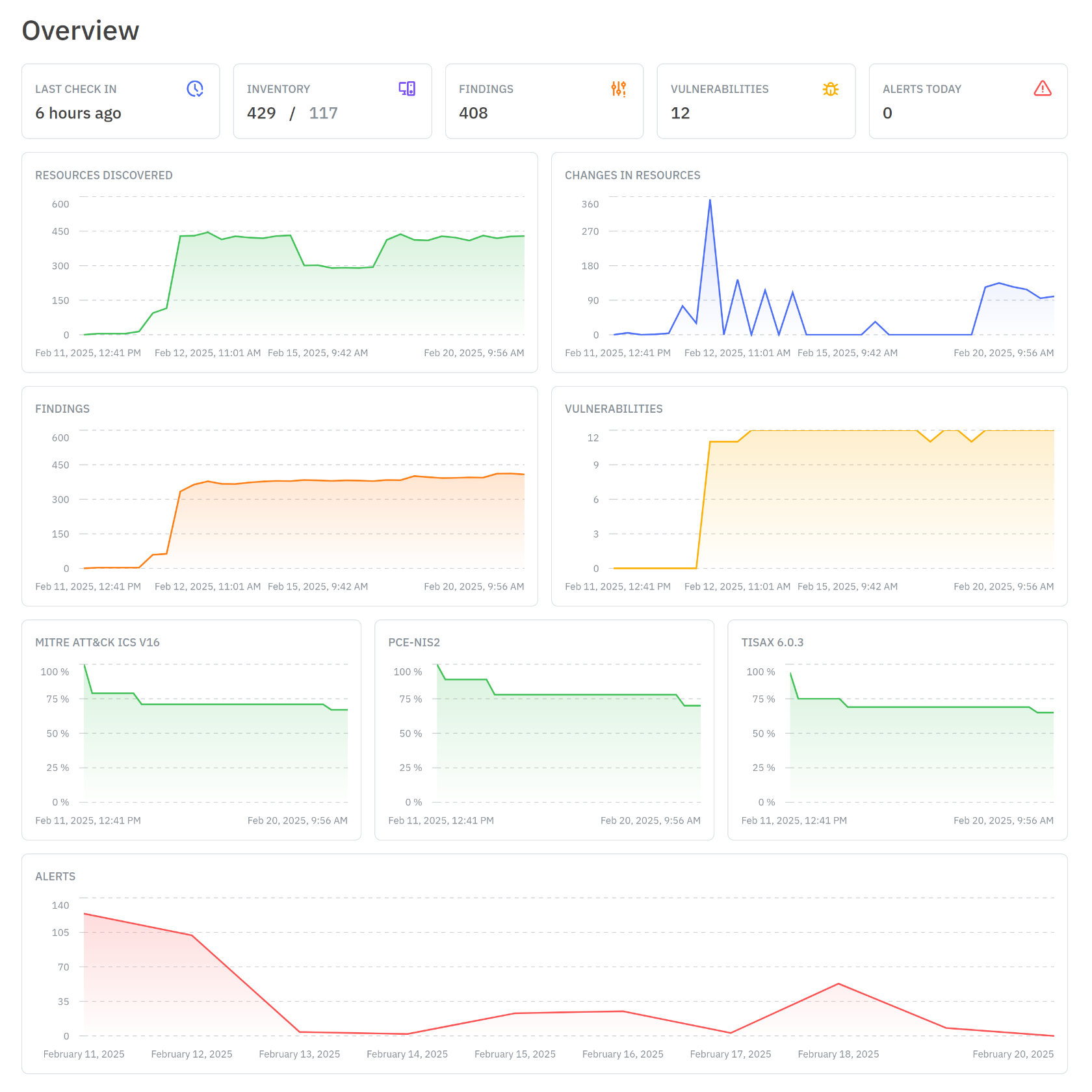This screenshot has width=1092, height=1092.
Task: Click the devices icon in Inventory card
Action: (407, 89)
